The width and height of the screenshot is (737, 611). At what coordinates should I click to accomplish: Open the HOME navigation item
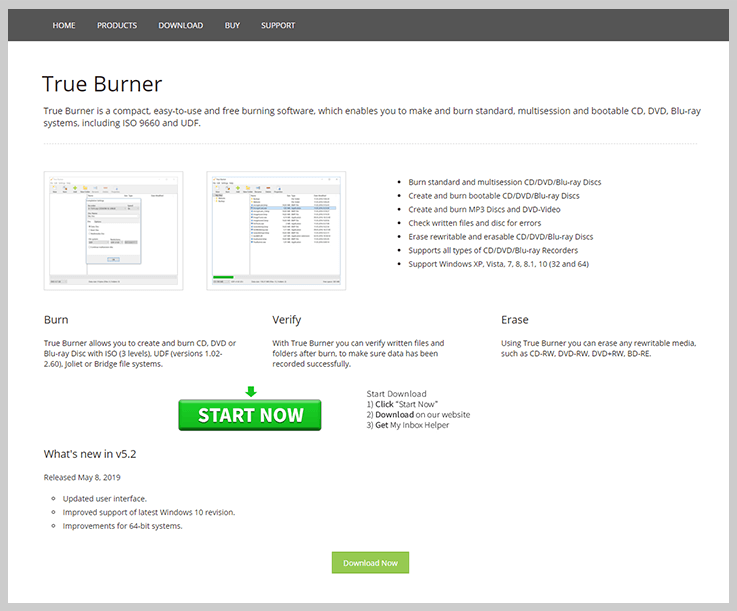point(63,25)
